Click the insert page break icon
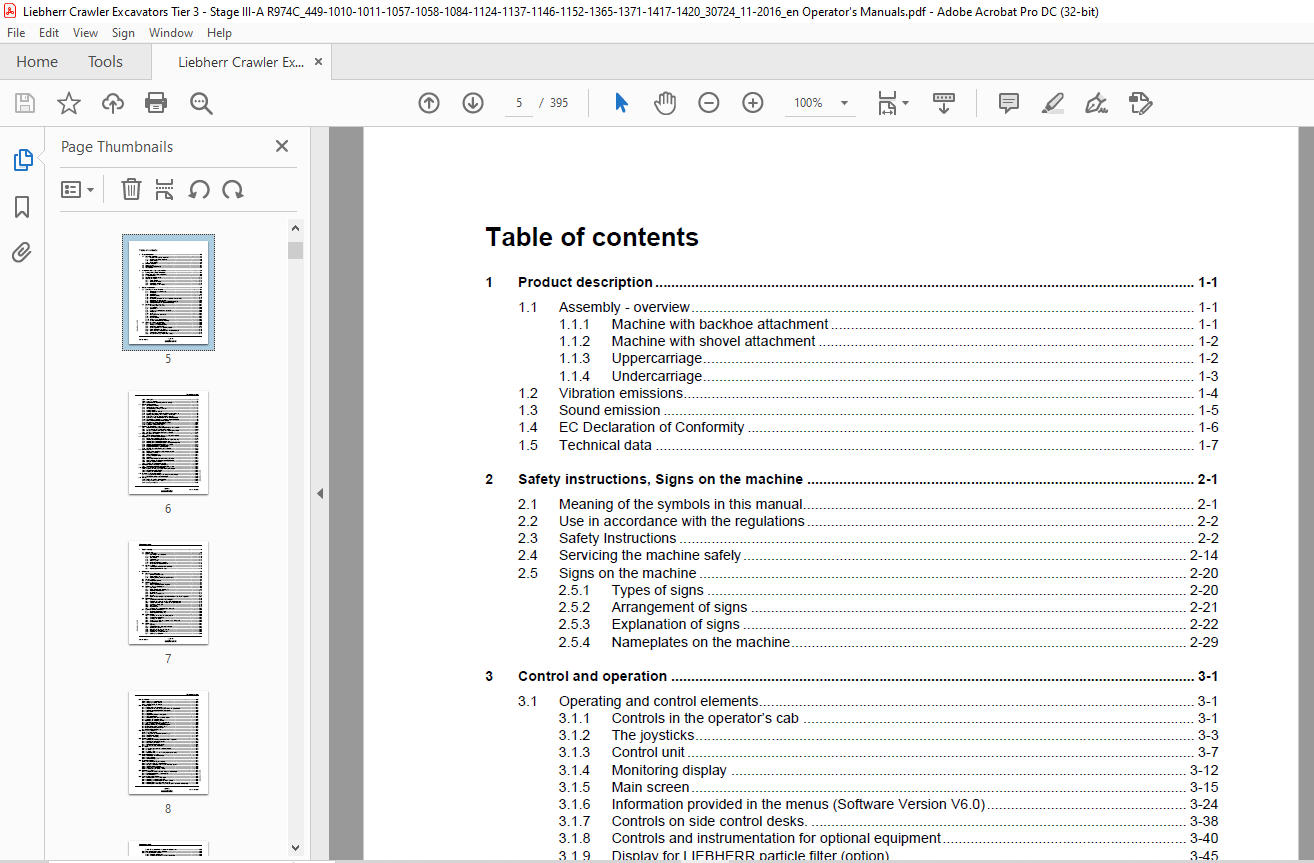1314x863 pixels. click(x=165, y=189)
